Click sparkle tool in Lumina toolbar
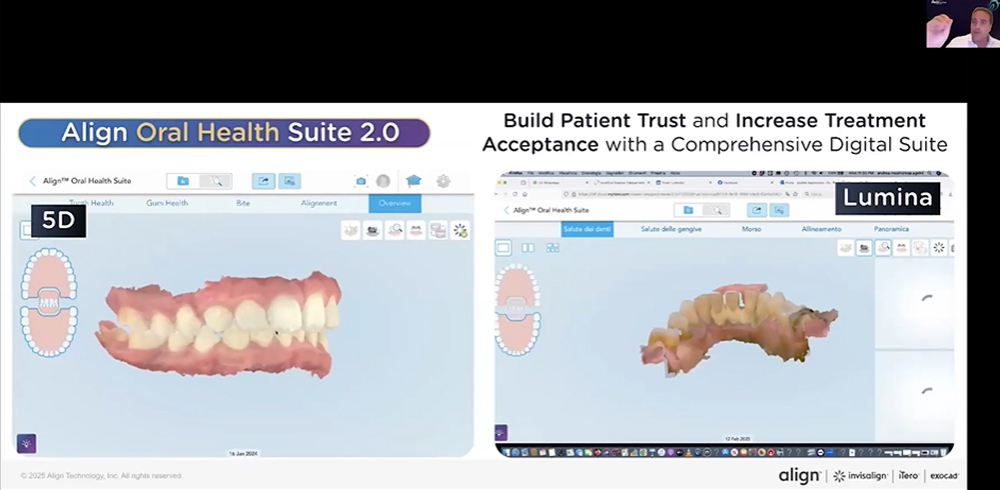The image size is (1000, 490). pos(939,248)
